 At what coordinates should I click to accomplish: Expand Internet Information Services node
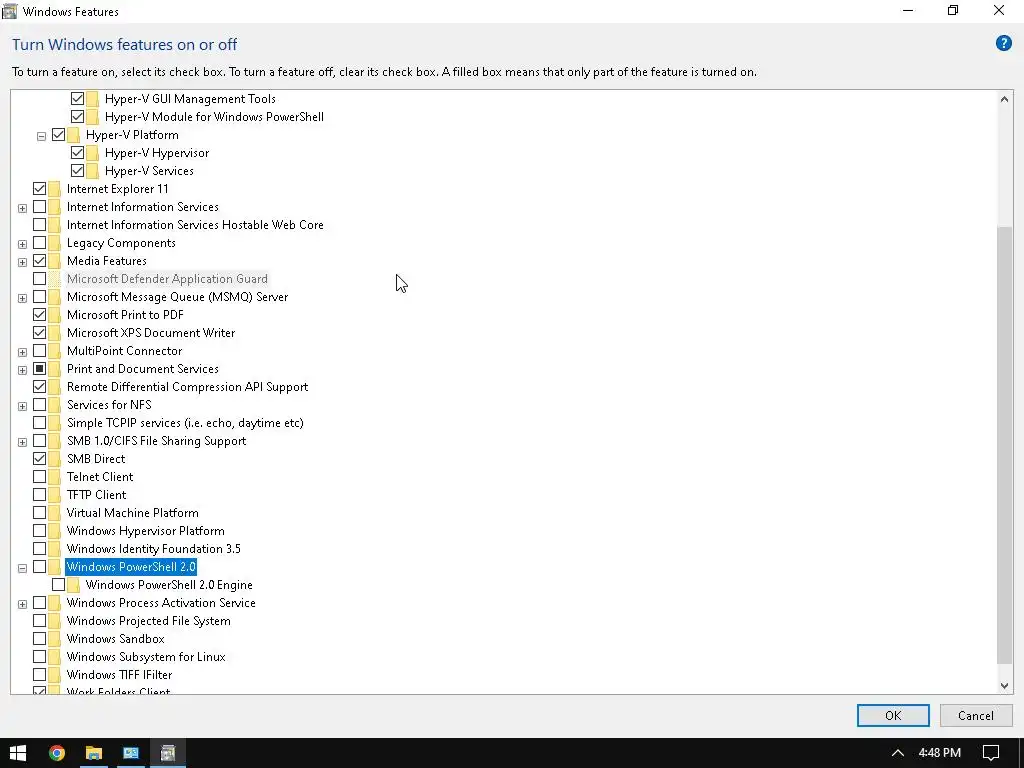point(22,208)
